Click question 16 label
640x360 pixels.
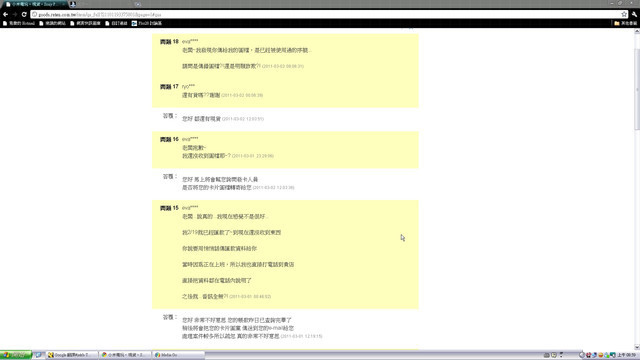[169, 139]
